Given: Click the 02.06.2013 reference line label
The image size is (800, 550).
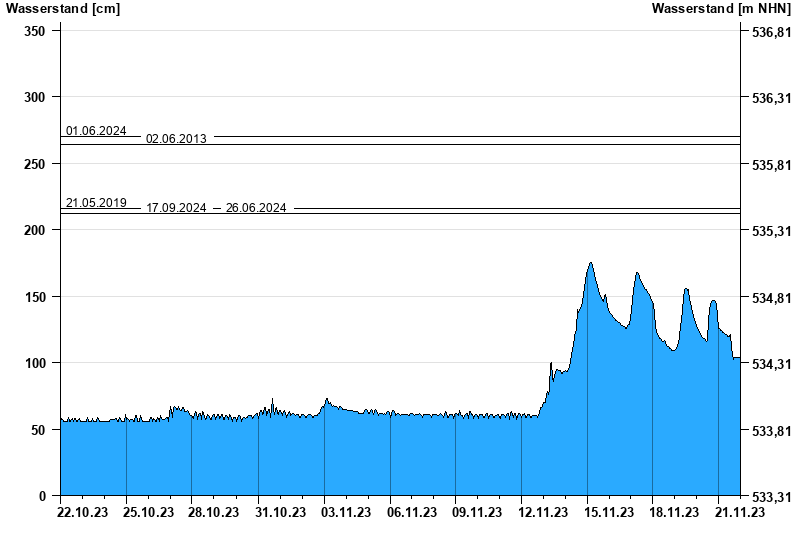Looking at the screenshot, I should click(176, 139).
